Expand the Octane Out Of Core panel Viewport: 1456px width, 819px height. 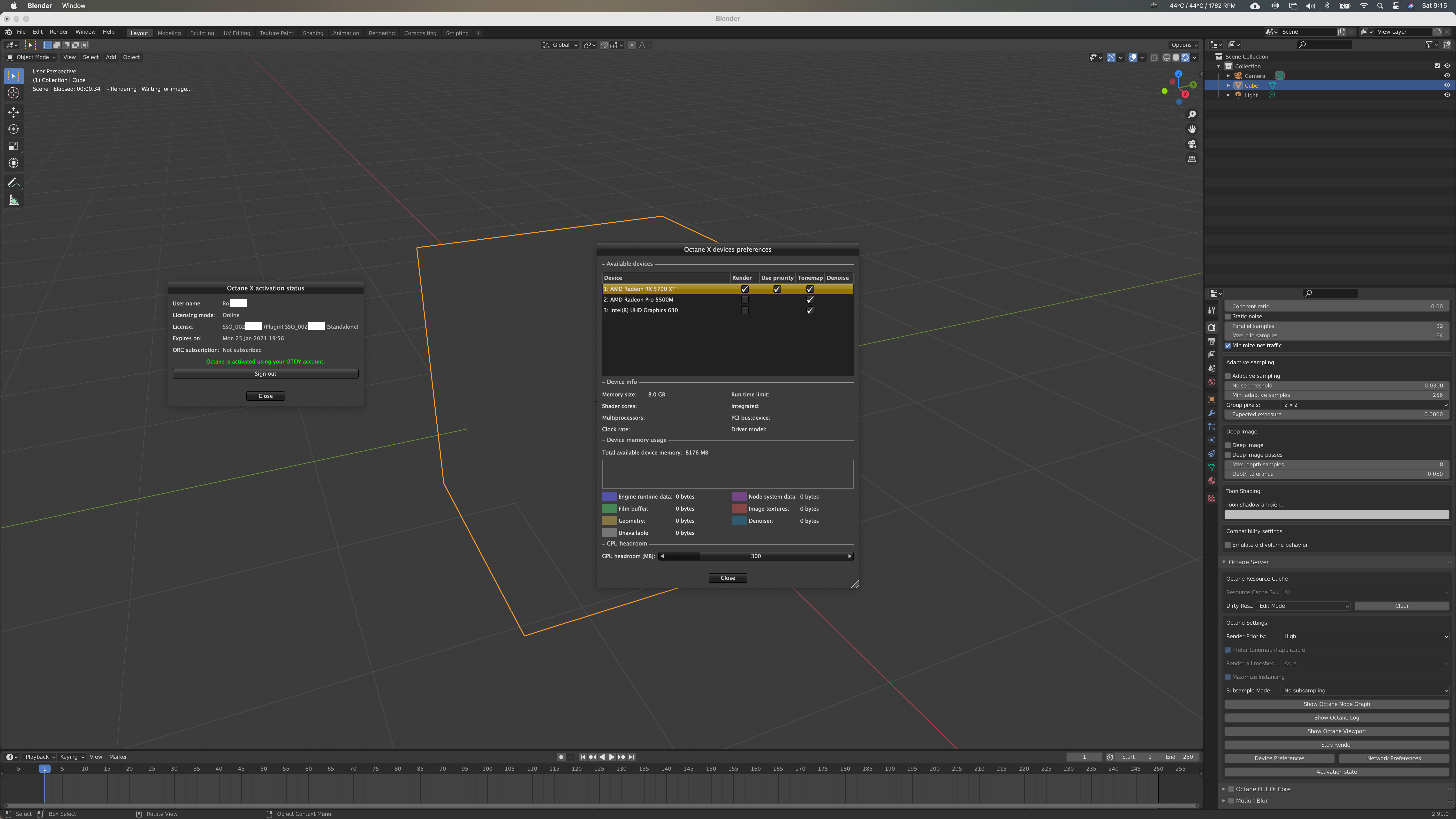pyautogui.click(x=1224, y=789)
